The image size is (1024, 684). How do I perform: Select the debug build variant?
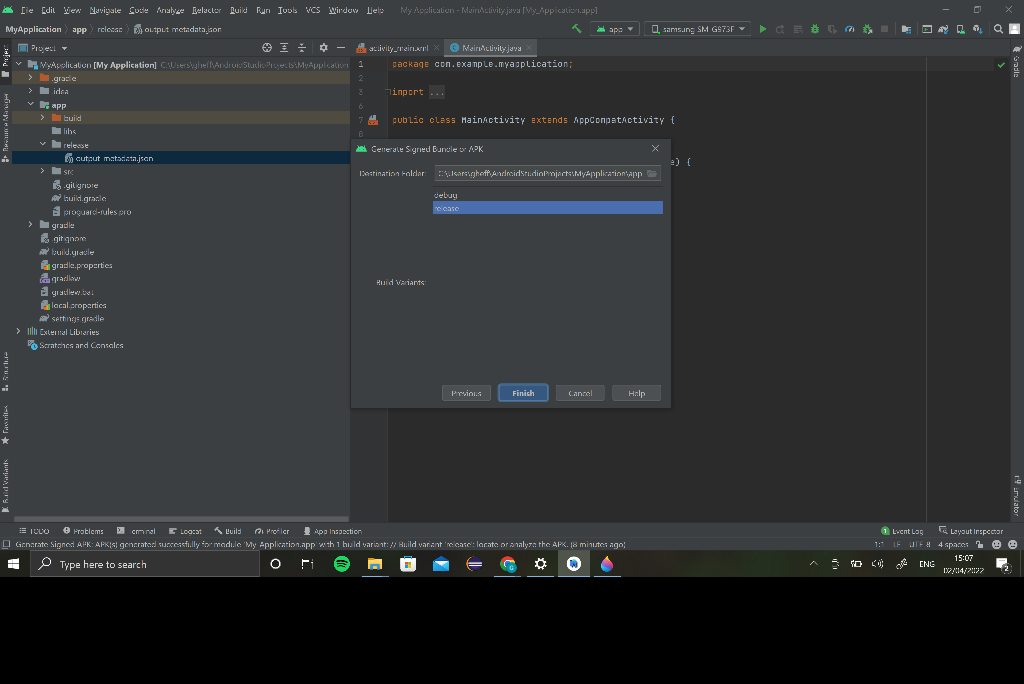(548, 195)
